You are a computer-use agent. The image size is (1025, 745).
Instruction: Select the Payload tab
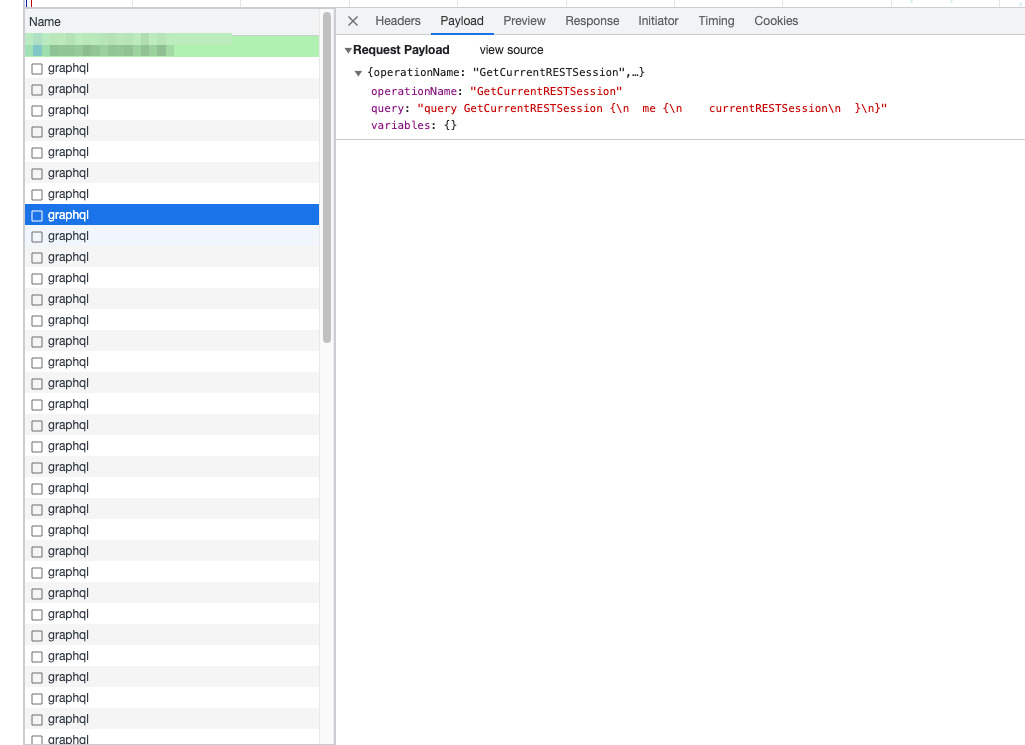pos(461,20)
